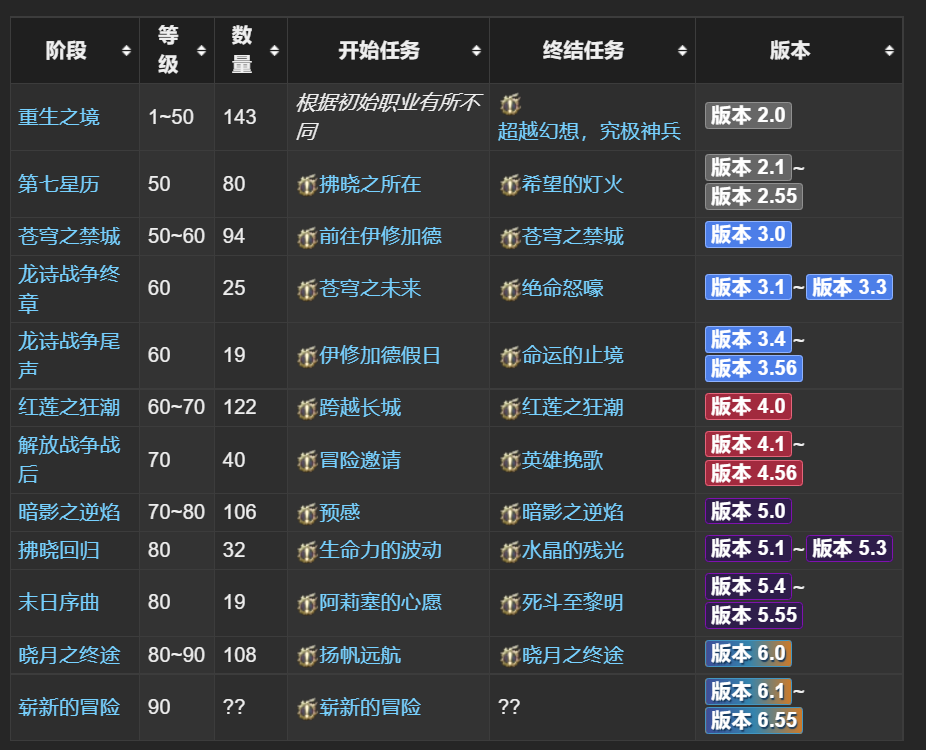Click quest icon beside 阿莉塞的心愿
The width and height of the screenshot is (926, 750).
(x=307, y=603)
